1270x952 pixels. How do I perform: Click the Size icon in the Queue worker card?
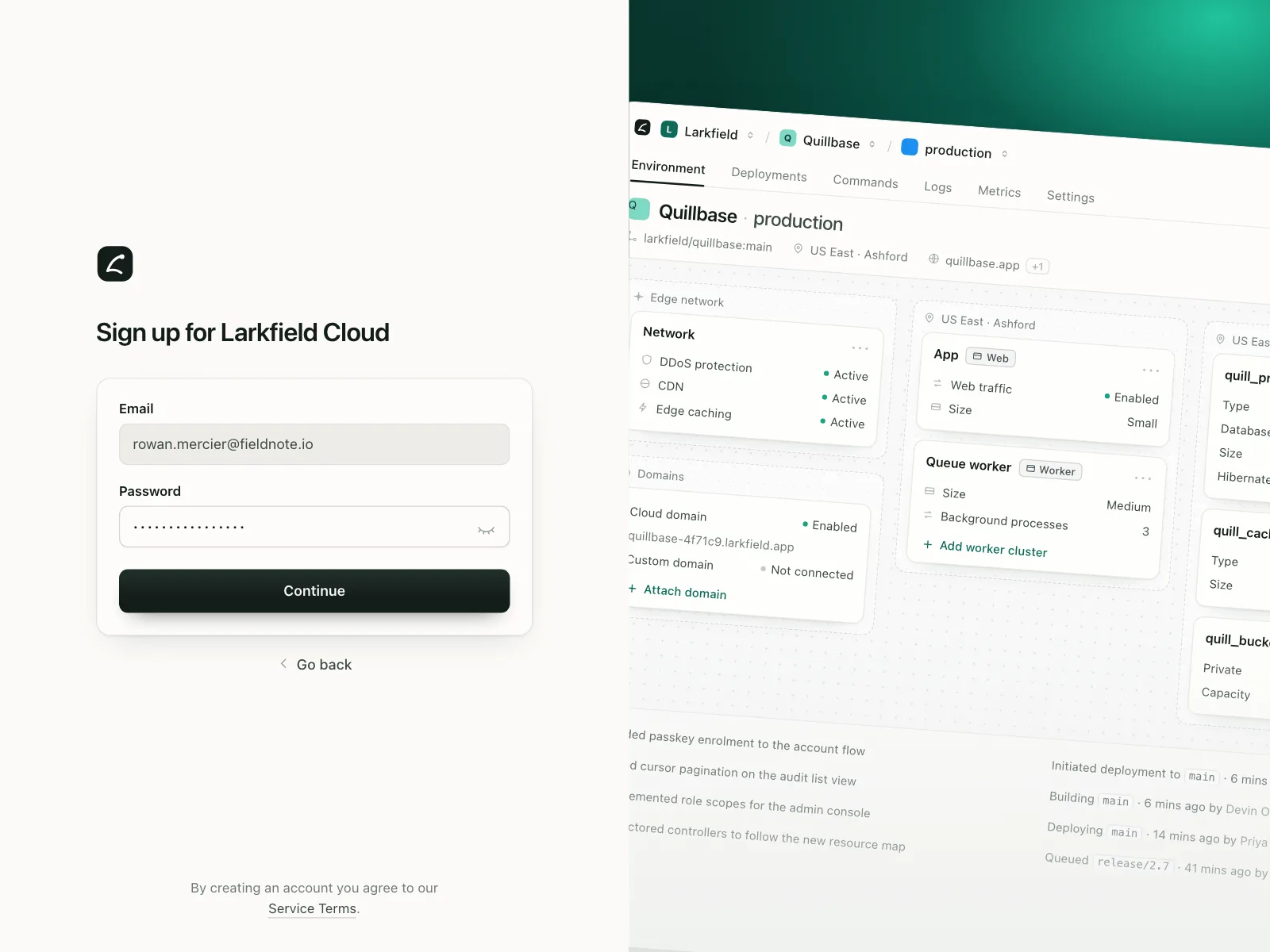(929, 491)
